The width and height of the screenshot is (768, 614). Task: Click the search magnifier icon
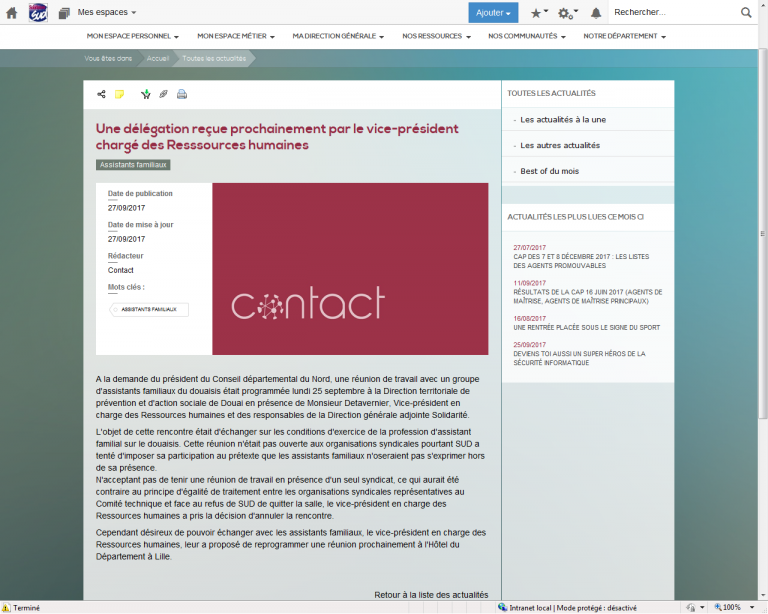[745, 12]
